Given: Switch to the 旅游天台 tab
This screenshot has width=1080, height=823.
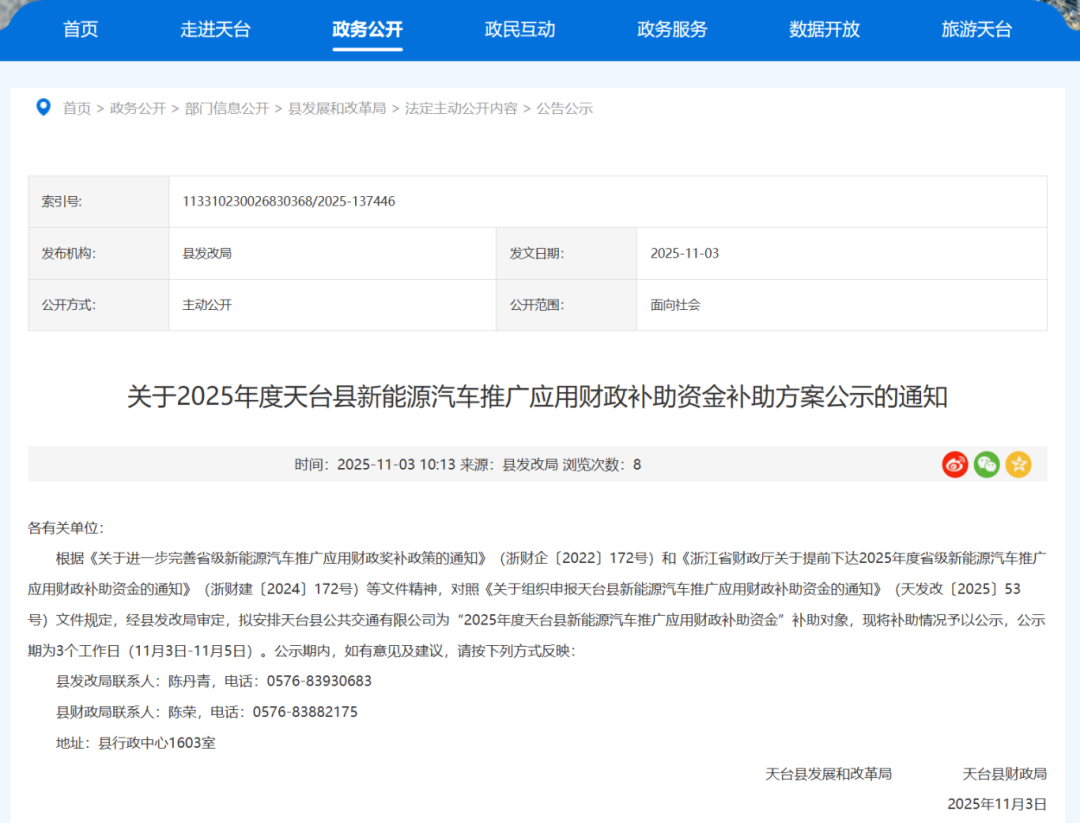Looking at the screenshot, I should (975, 30).
